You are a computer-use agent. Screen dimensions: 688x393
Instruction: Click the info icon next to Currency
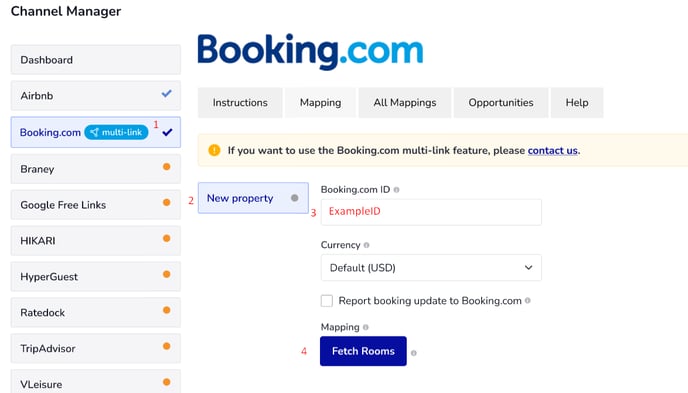pyautogui.click(x=366, y=245)
